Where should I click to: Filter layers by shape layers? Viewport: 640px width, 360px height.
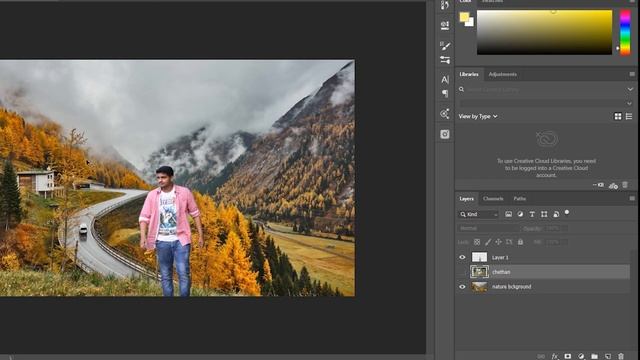point(544,214)
